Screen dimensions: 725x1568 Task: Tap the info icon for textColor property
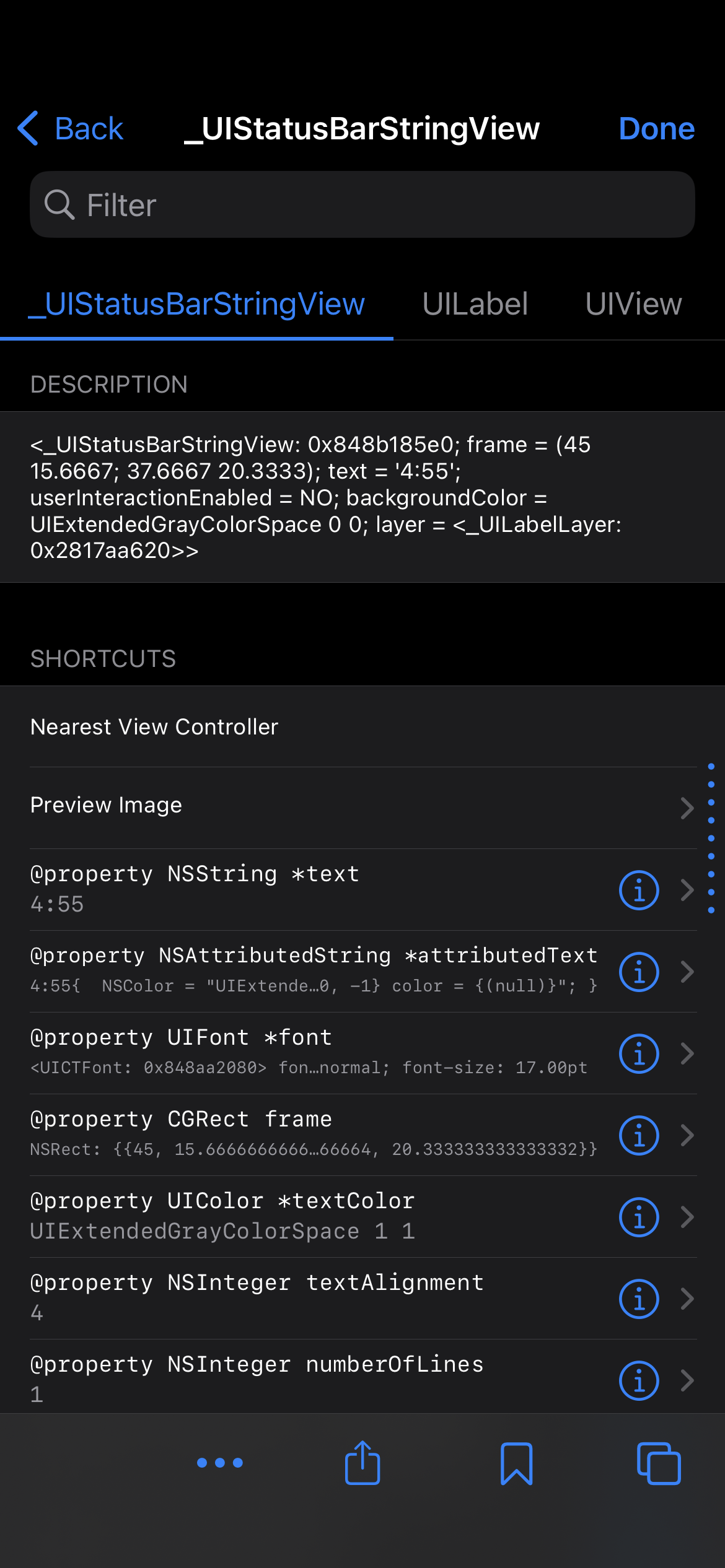pyautogui.click(x=638, y=1217)
